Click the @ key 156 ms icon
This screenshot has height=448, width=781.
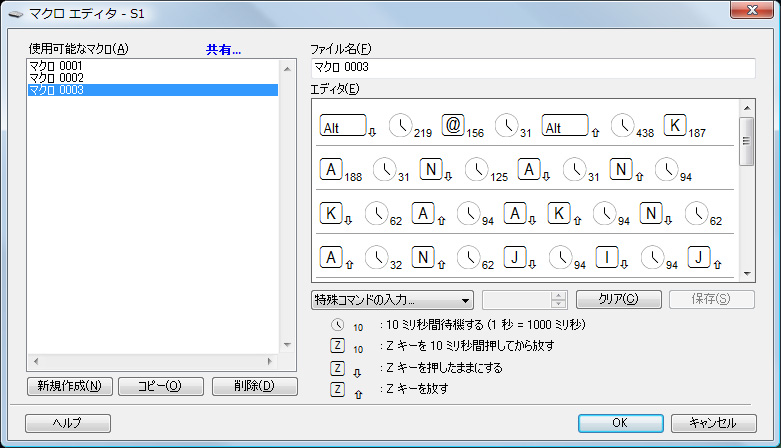point(453,126)
